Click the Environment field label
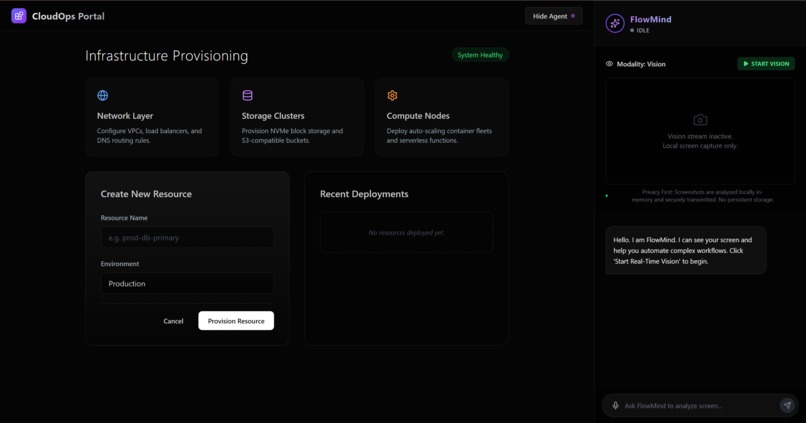Image resolution: width=806 pixels, height=423 pixels. (120, 264)
